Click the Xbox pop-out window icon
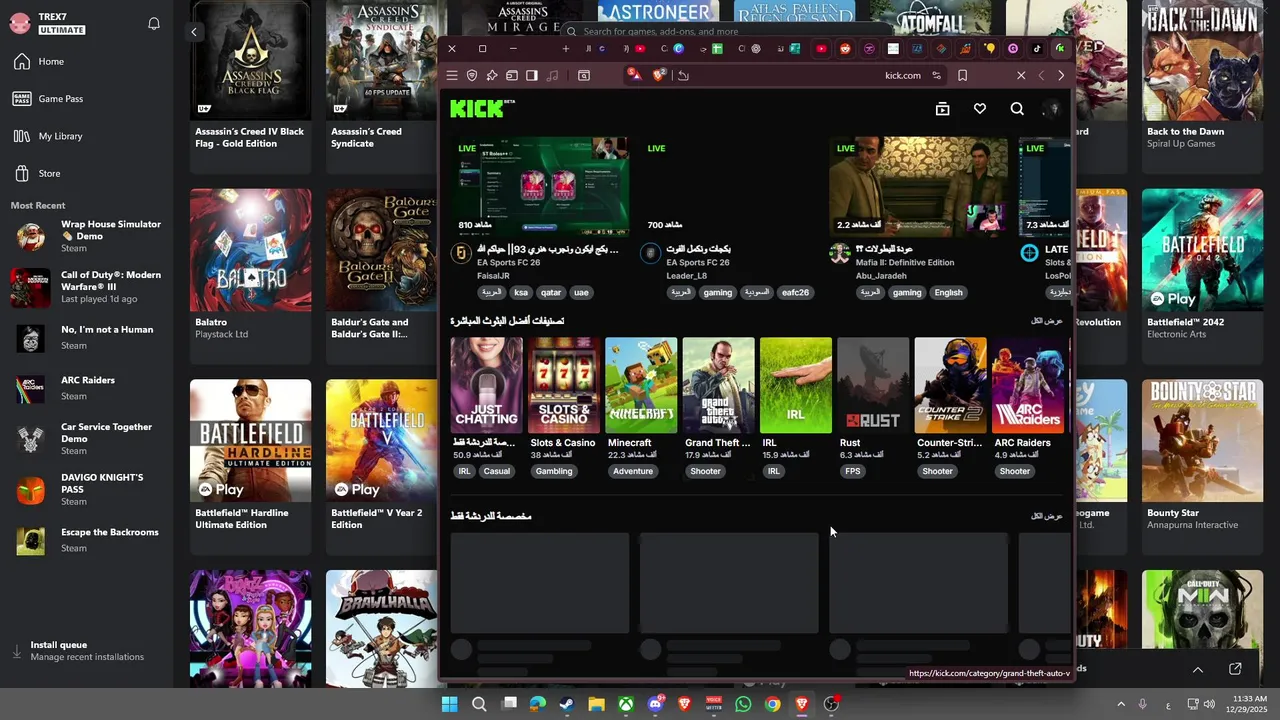The image size is (1280, 720). click(x=1235, y=669)
